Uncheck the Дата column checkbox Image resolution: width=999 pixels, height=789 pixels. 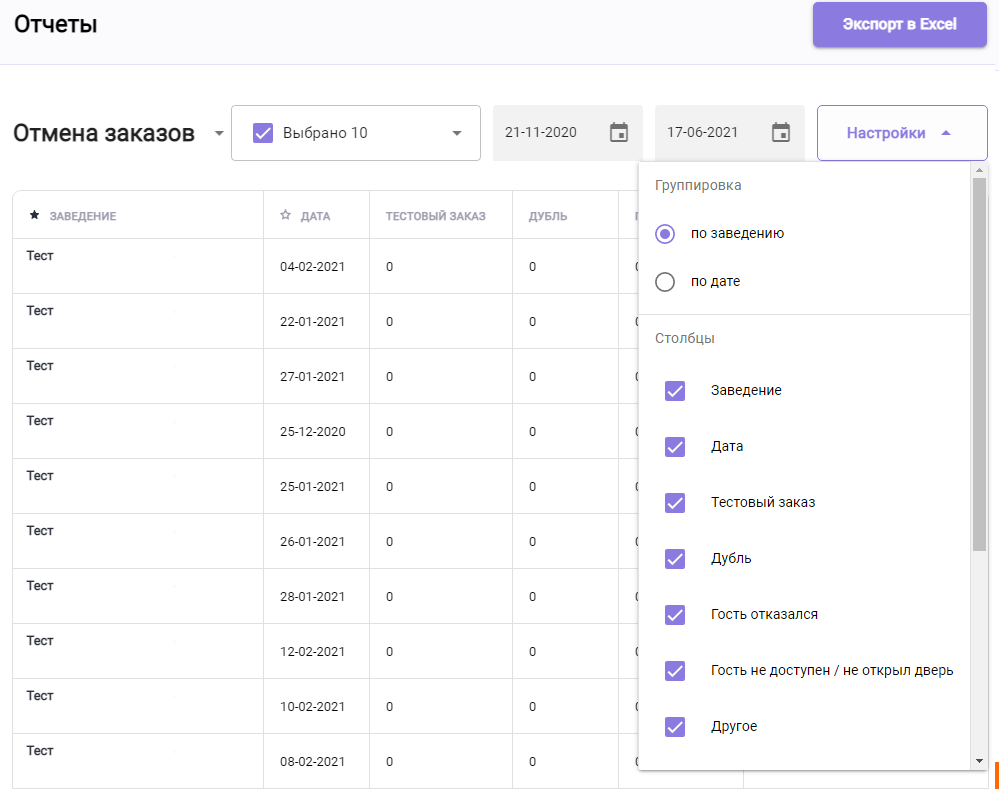coord(675,447)
